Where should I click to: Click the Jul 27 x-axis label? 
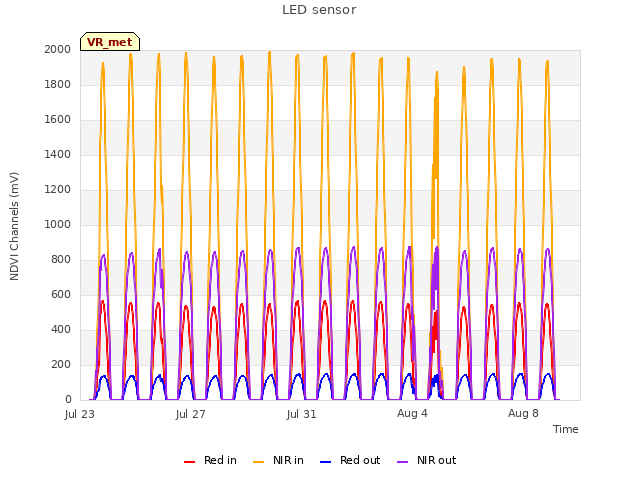click(191, 414)
